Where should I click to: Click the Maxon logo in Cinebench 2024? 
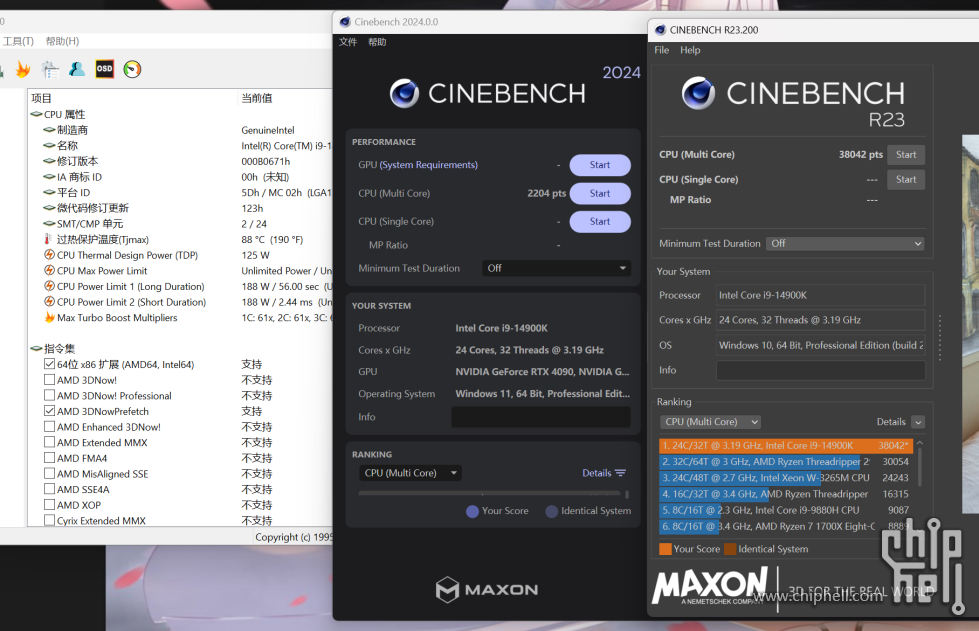click(x=487, y=590)
